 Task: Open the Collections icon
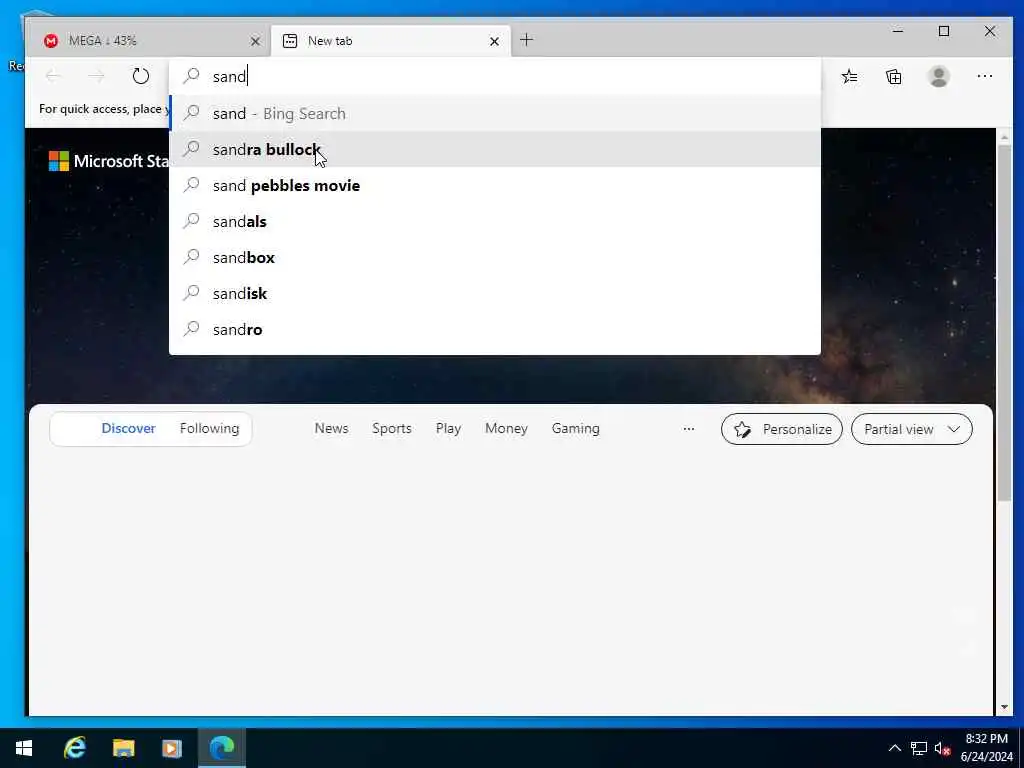[x=893, y=76]
